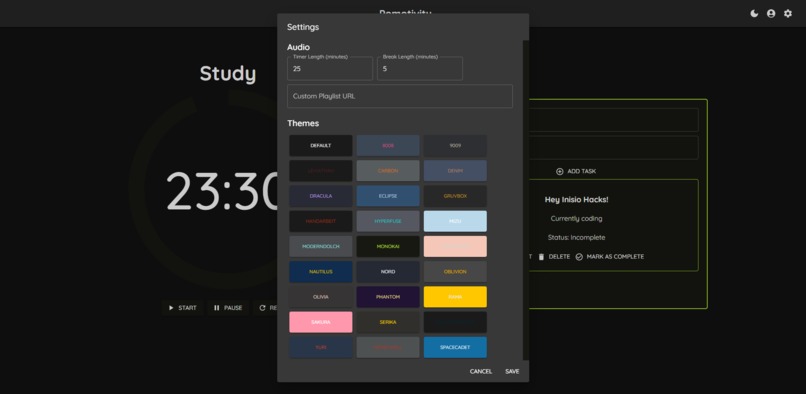
Task: Choose the Oblivion theme
Action: pyautogui.click(x=455, y=272)
